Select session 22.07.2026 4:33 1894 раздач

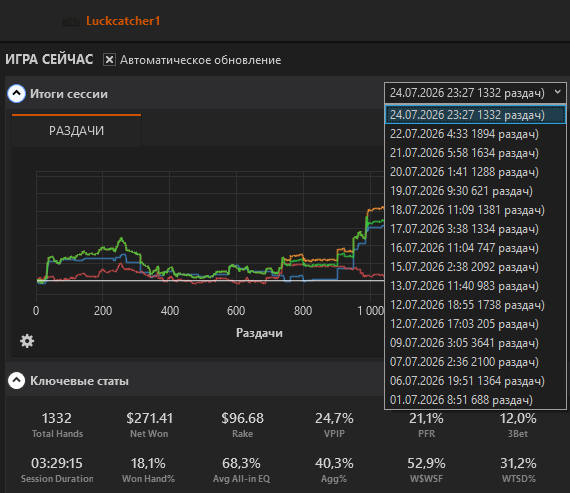(x=475, y=134)
